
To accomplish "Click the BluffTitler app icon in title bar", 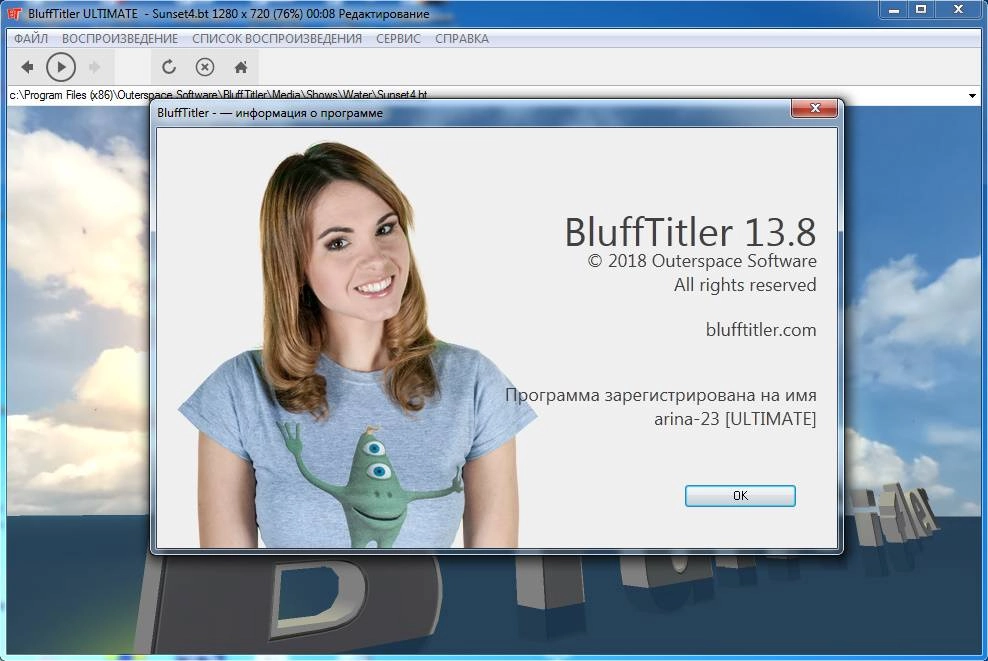I will pyautogui.click(x=14, y=13).
